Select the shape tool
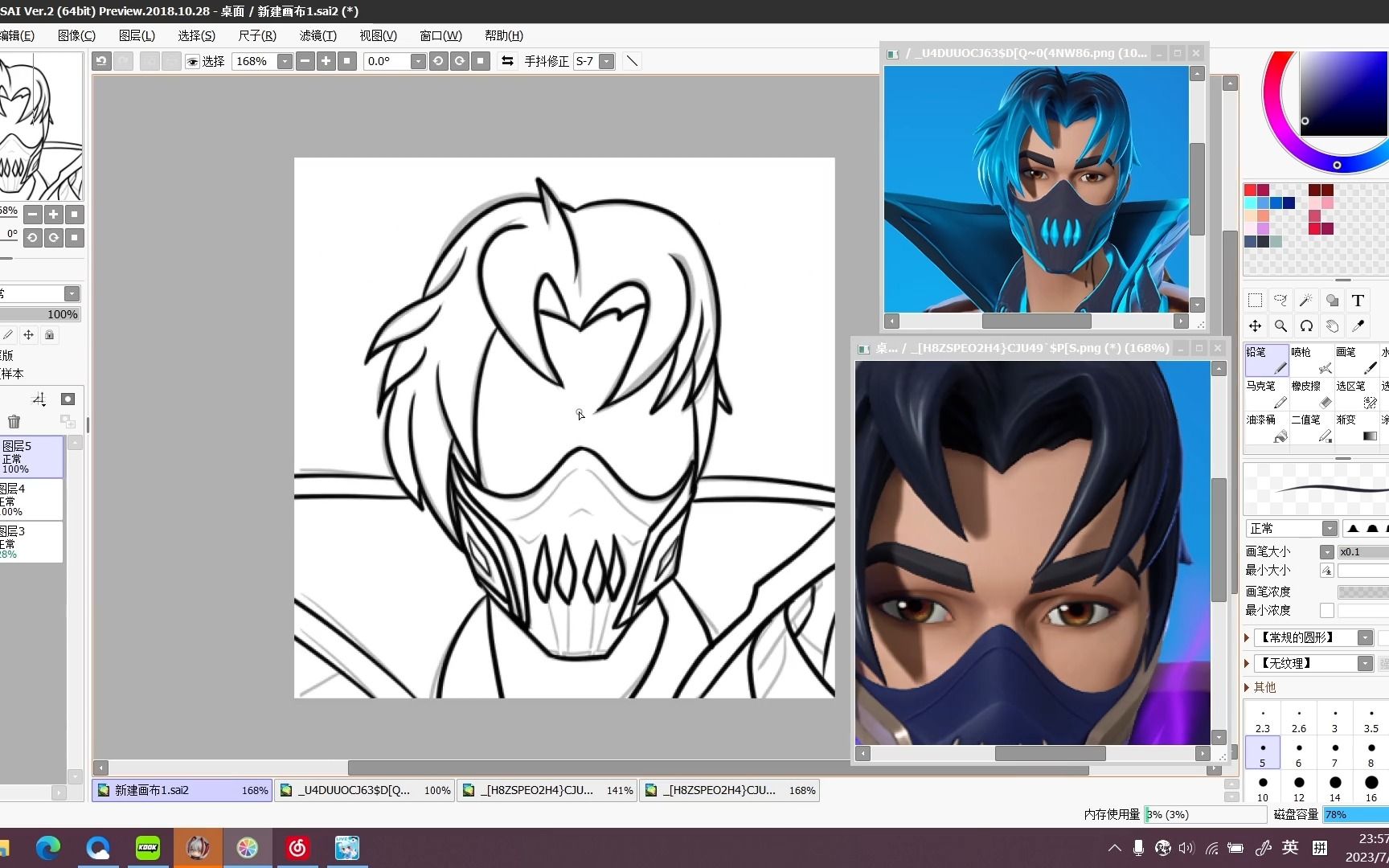The width and height of the screenshot is (1389, 868). click(x=1332, y=301)
